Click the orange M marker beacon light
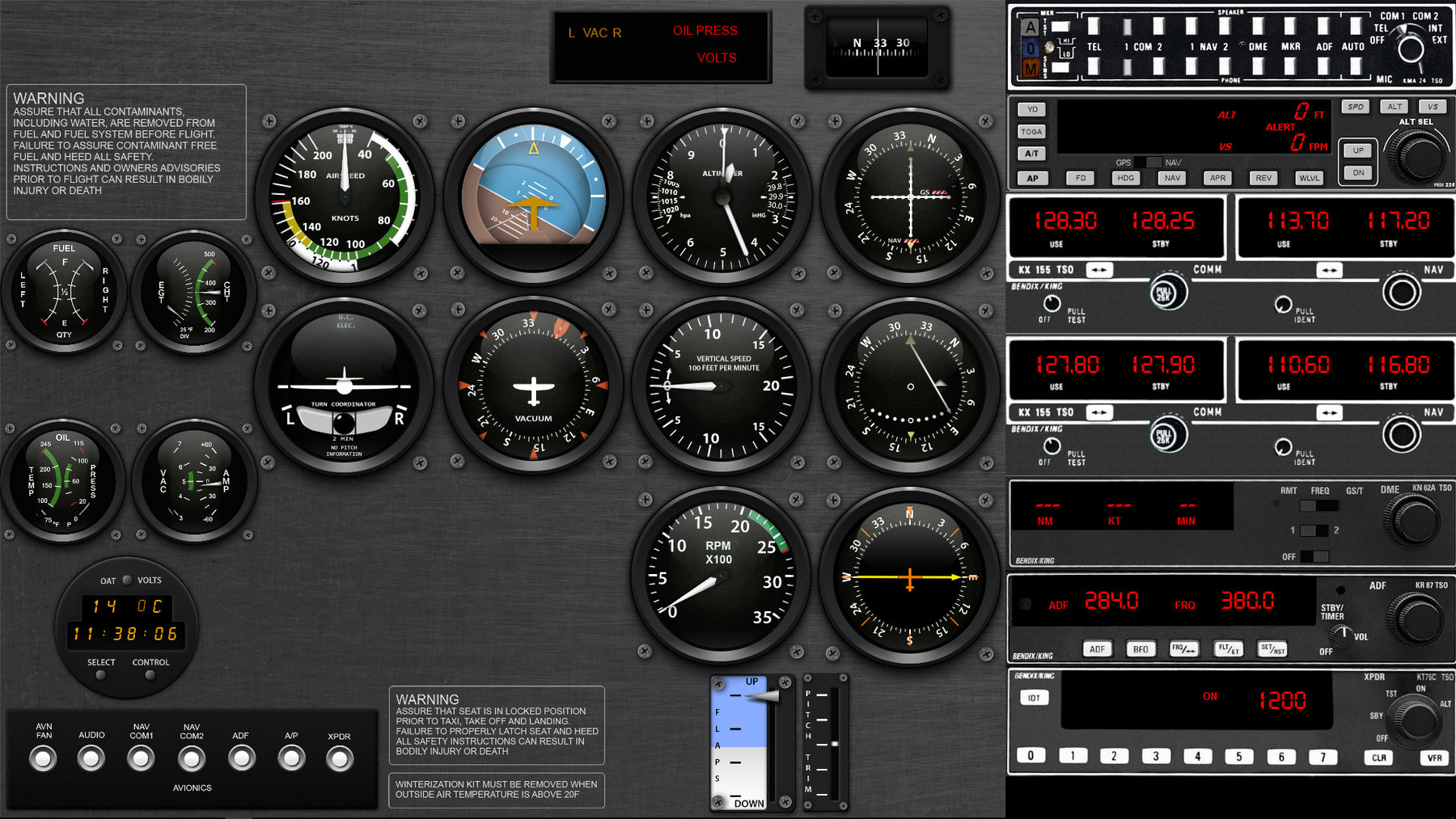The height and width of the screenshot is (819, 1456). tap(1031, 70)
